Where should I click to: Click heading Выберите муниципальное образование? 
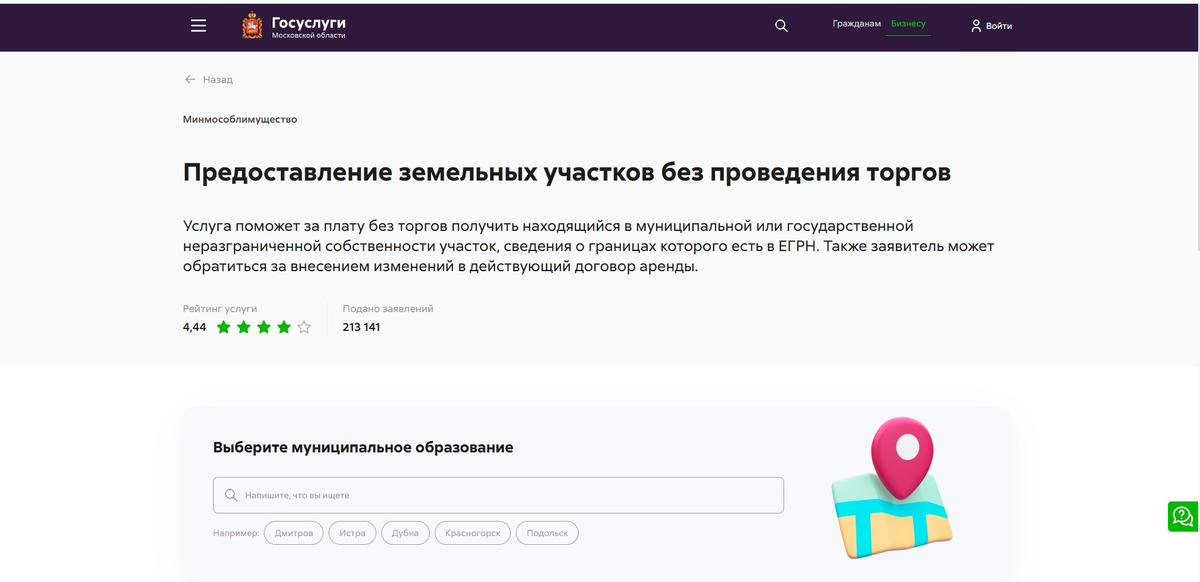click(x=363, y=447)
